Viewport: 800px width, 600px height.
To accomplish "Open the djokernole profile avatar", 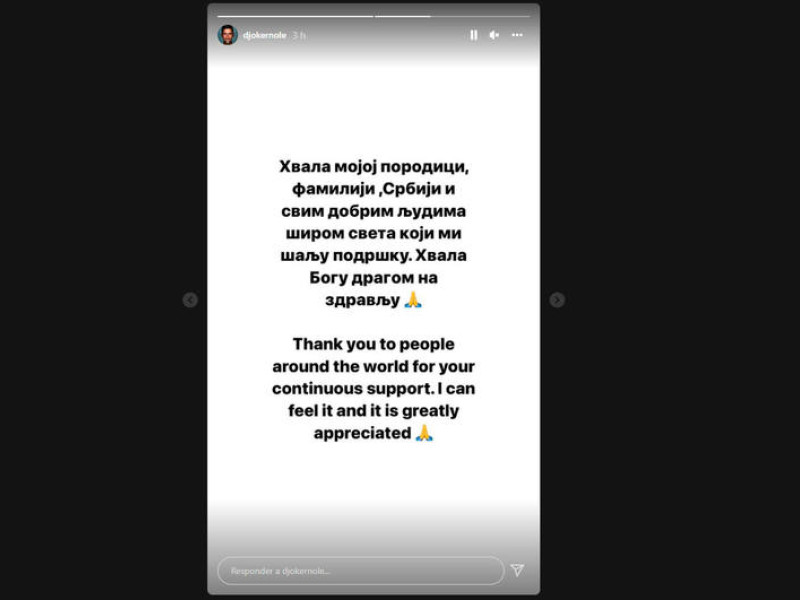I will tap(228, 35).
